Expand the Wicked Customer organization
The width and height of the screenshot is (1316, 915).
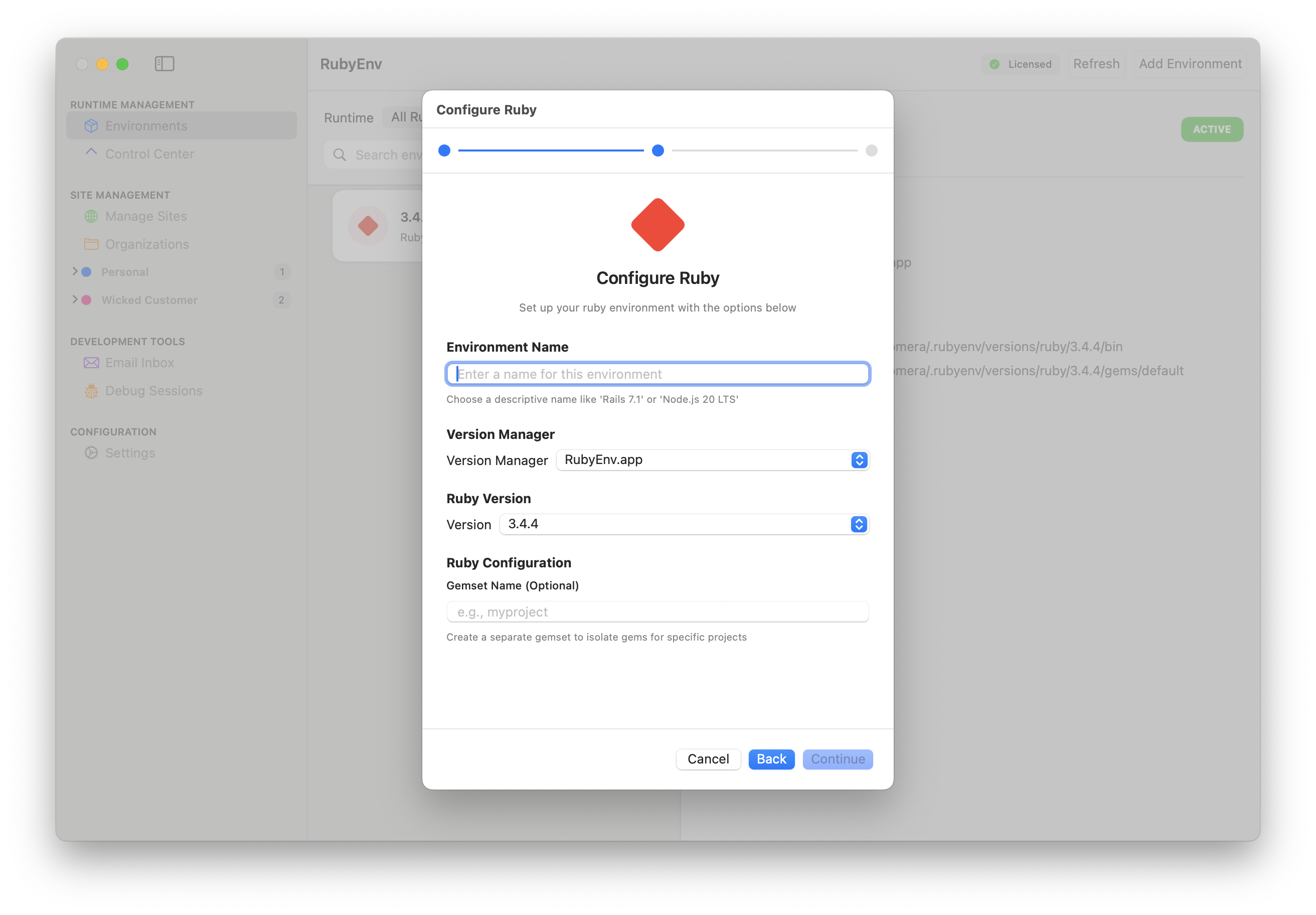[75, 299]
